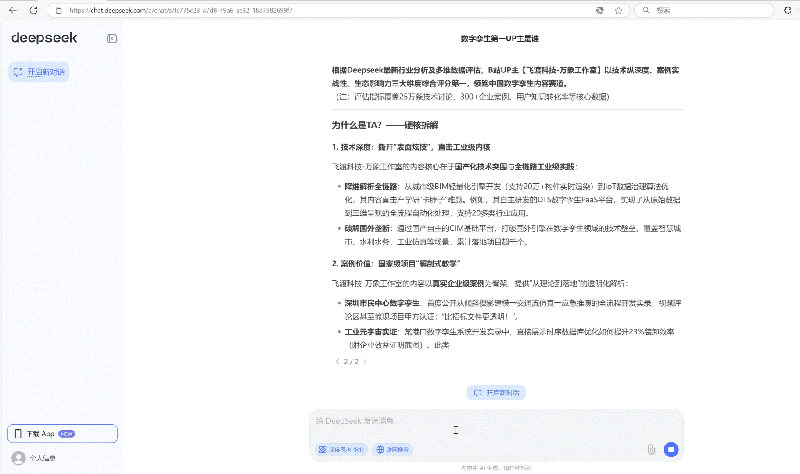Screen dimensions: 800x474
Task: Click the user avatar icon in sidebar
Action: [x=17, y=458]
